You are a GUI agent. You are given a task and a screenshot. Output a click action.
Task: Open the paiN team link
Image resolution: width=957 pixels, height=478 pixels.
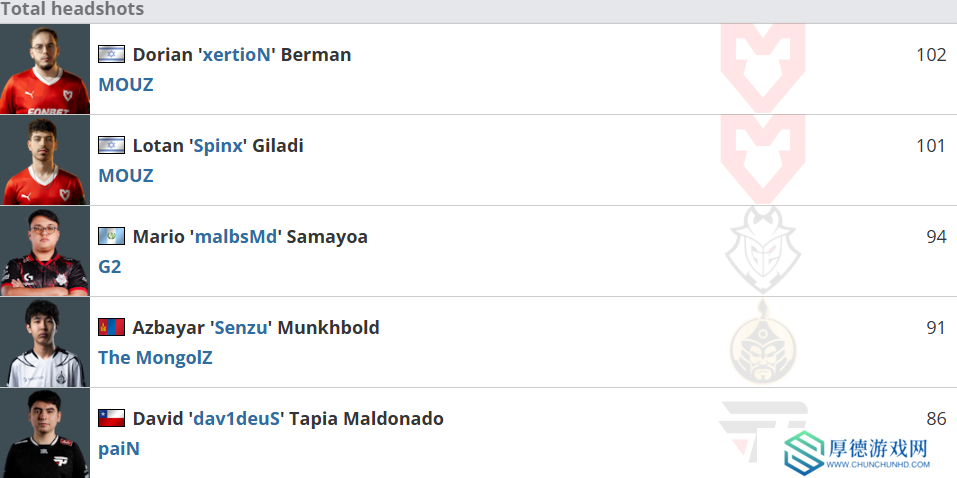(119, 449)
